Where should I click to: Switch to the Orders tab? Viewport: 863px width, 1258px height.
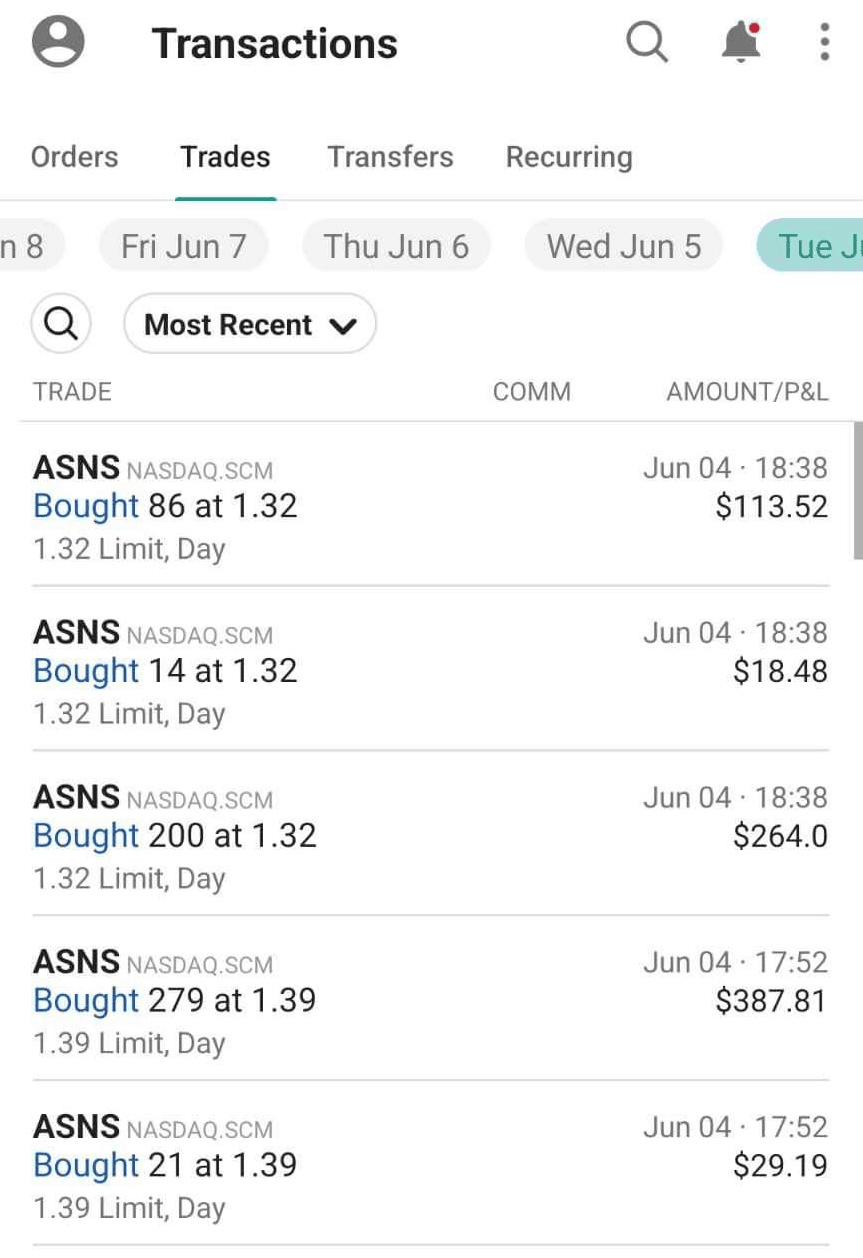coord(75,157)
